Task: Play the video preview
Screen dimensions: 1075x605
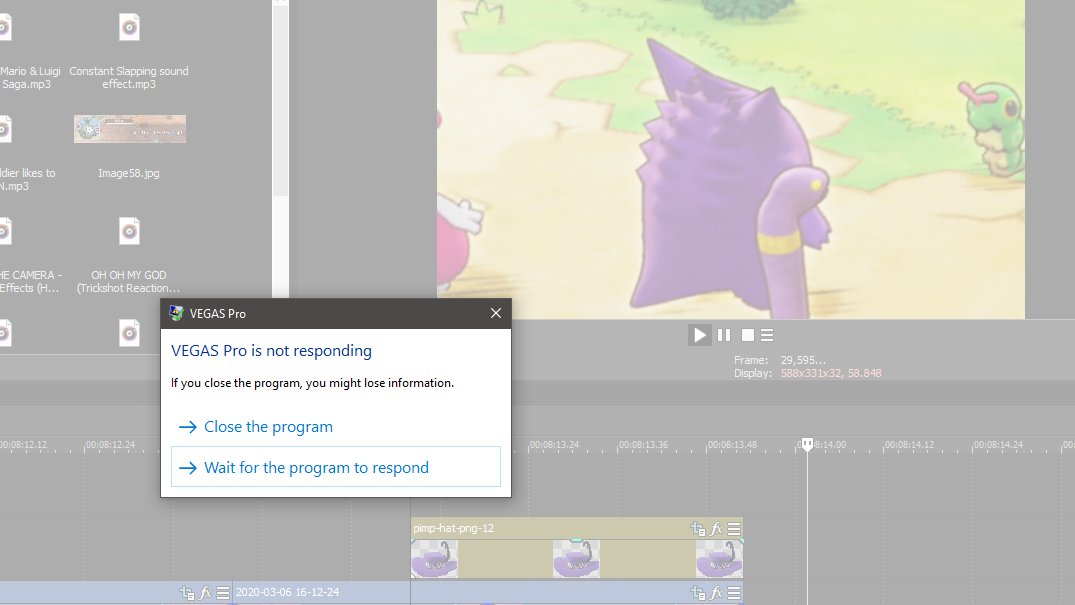Action: (x=699, y=335)
